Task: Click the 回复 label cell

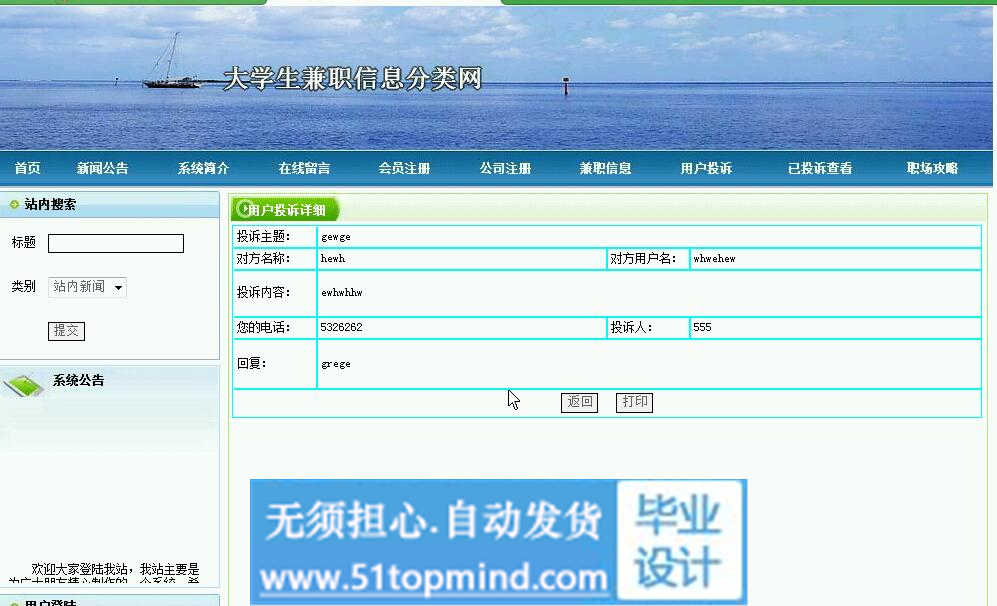Action: (x=275, y=364)
